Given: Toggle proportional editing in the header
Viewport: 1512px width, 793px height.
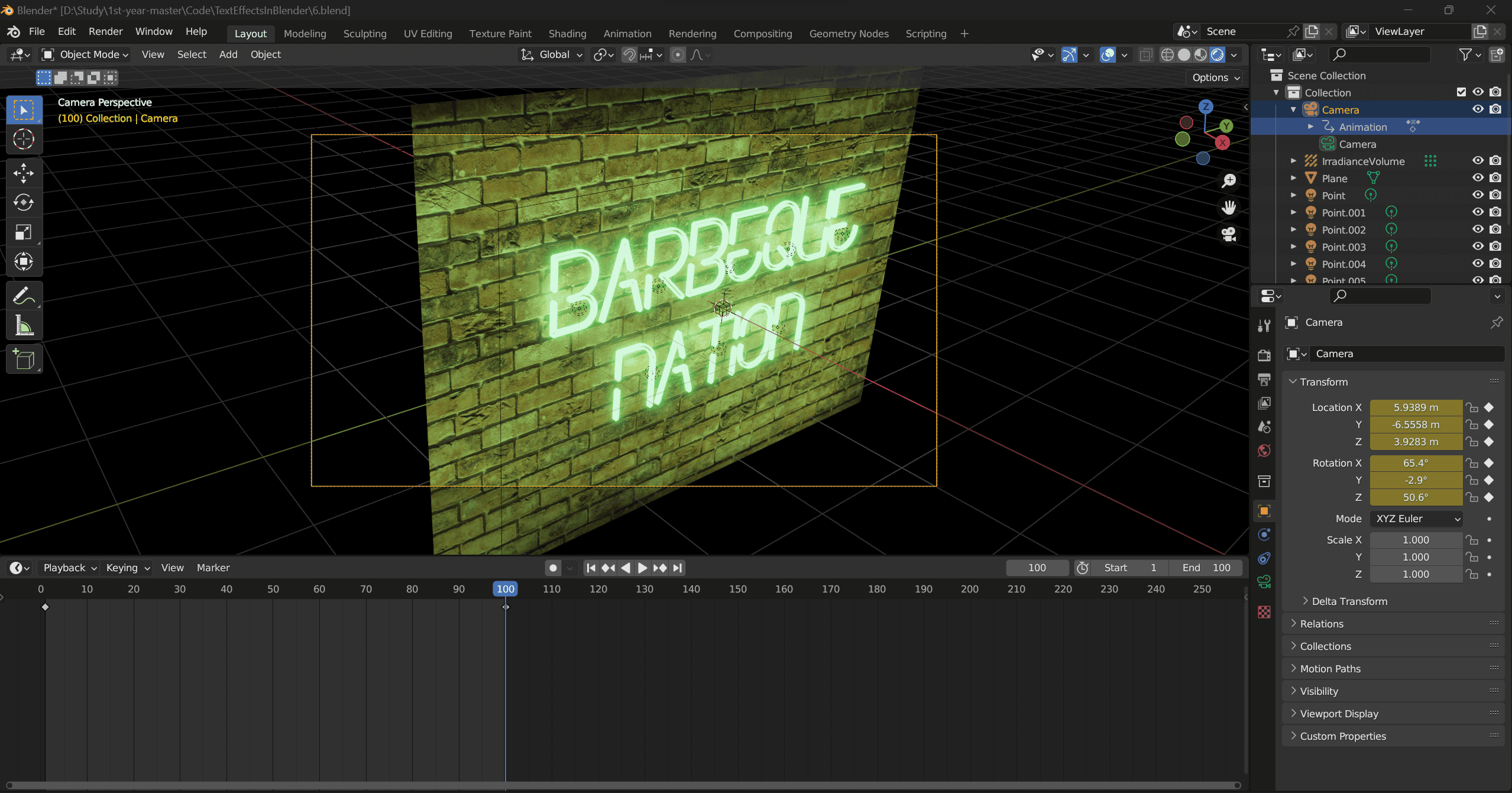Looking at the screenshot, I should (x=678, y=55).
